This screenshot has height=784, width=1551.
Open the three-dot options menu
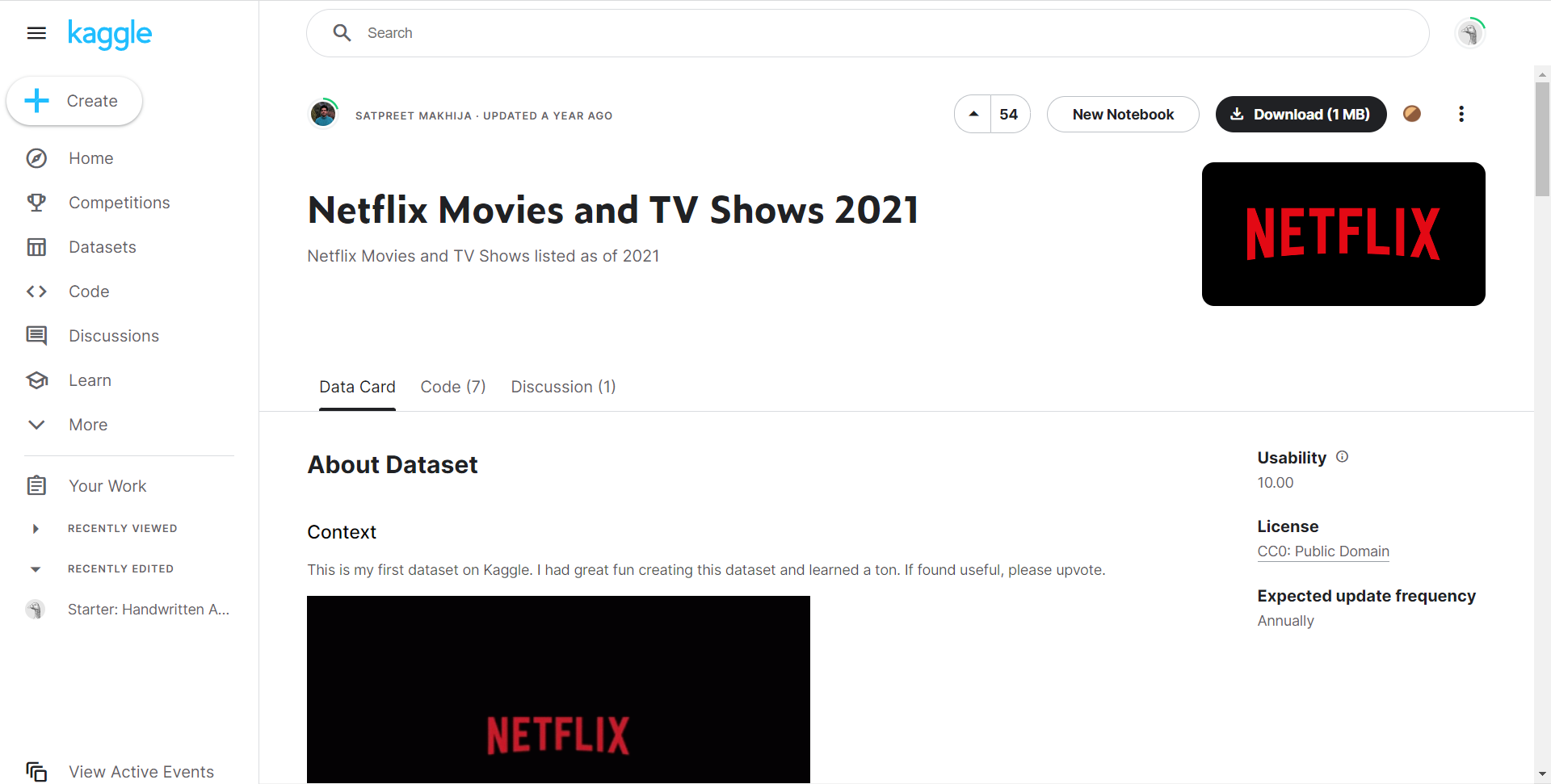1461,114
